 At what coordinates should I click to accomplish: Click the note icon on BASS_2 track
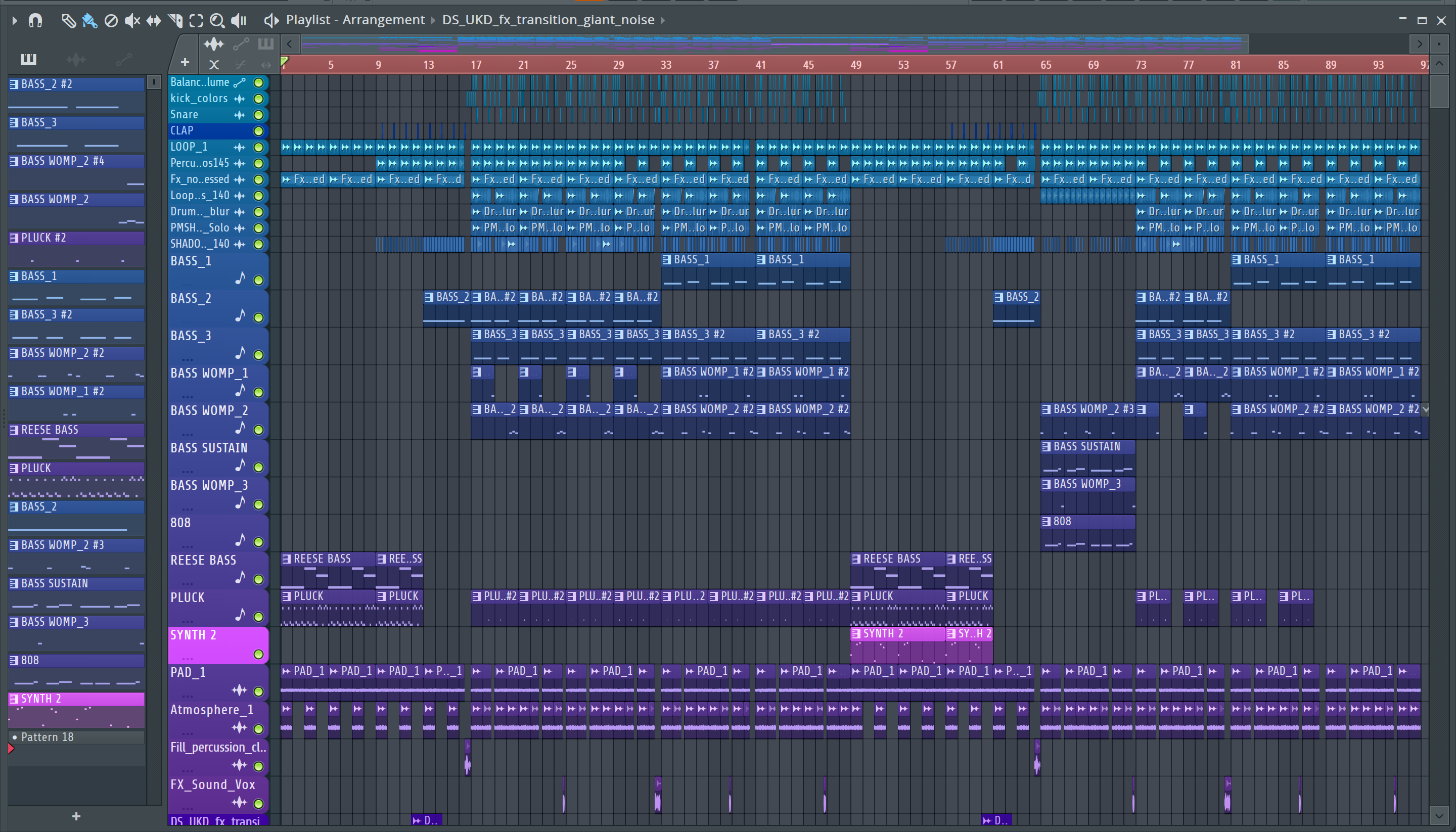coord(241,315)
